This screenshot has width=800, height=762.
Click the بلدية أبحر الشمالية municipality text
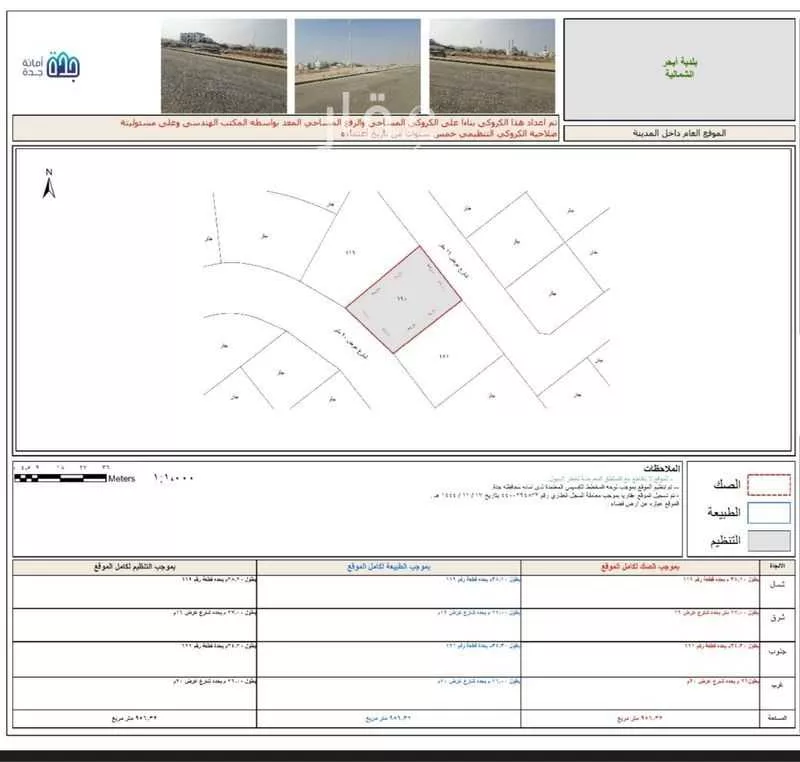click(x=680, y=68)
